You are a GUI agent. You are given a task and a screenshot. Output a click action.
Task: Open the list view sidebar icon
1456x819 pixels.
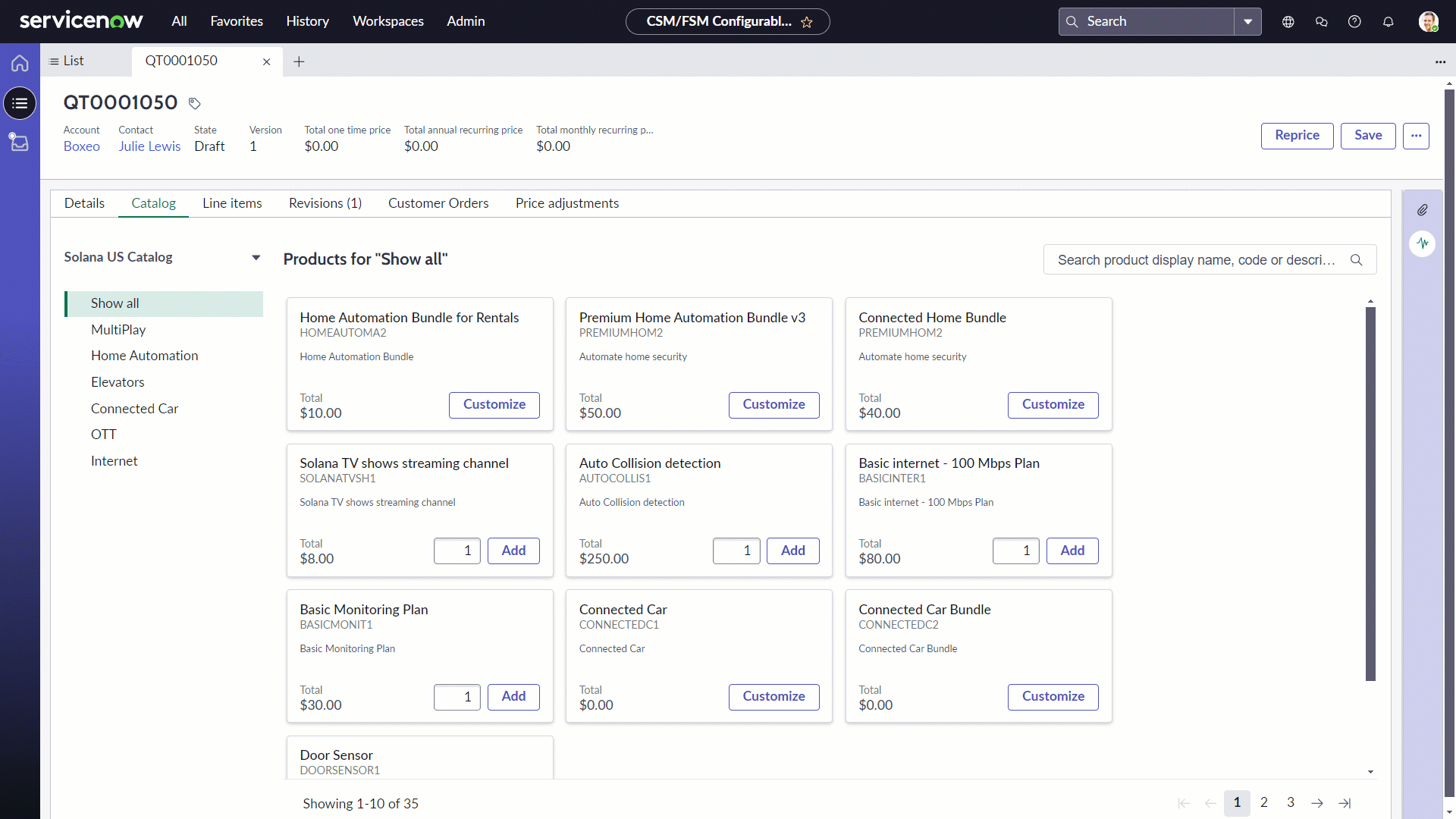point(20,103)
